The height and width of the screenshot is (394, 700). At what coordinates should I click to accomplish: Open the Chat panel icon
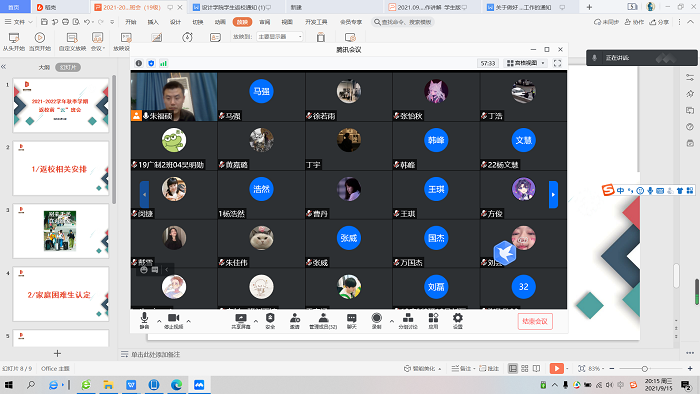pos(352,321)
